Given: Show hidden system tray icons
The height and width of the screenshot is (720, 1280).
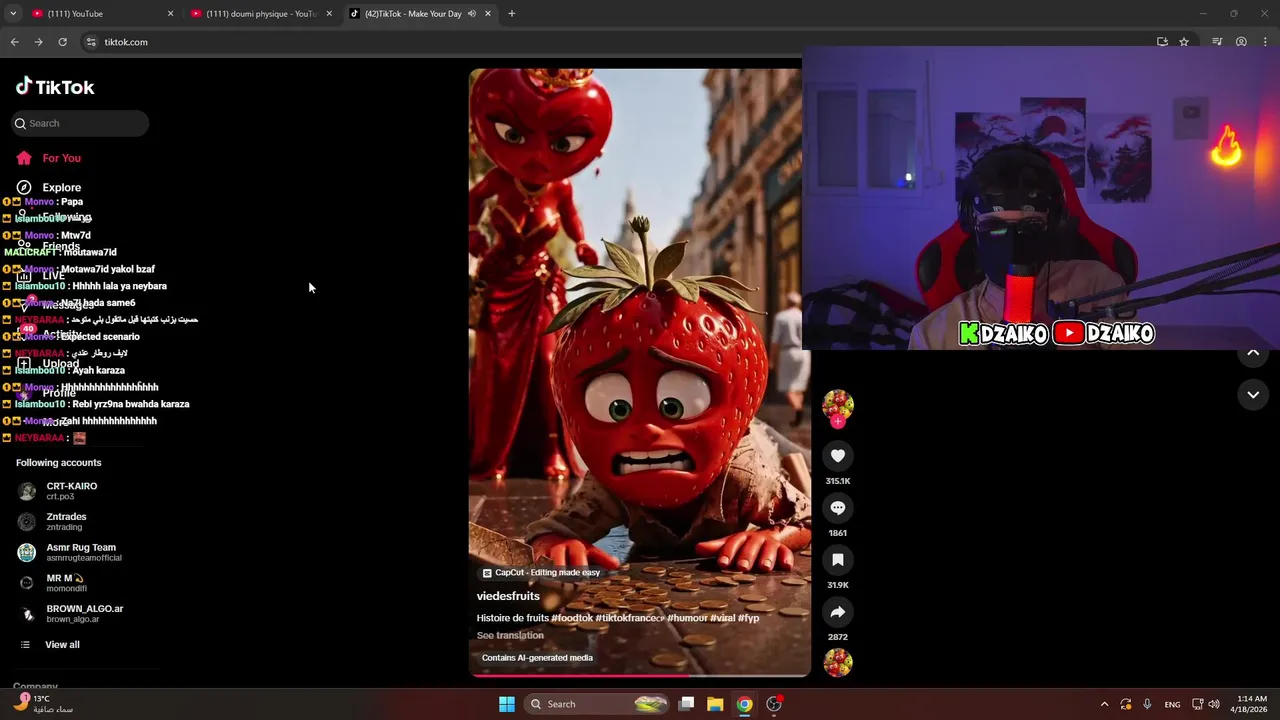Looking at the screenshot, I should click(x=1104, y=704).
